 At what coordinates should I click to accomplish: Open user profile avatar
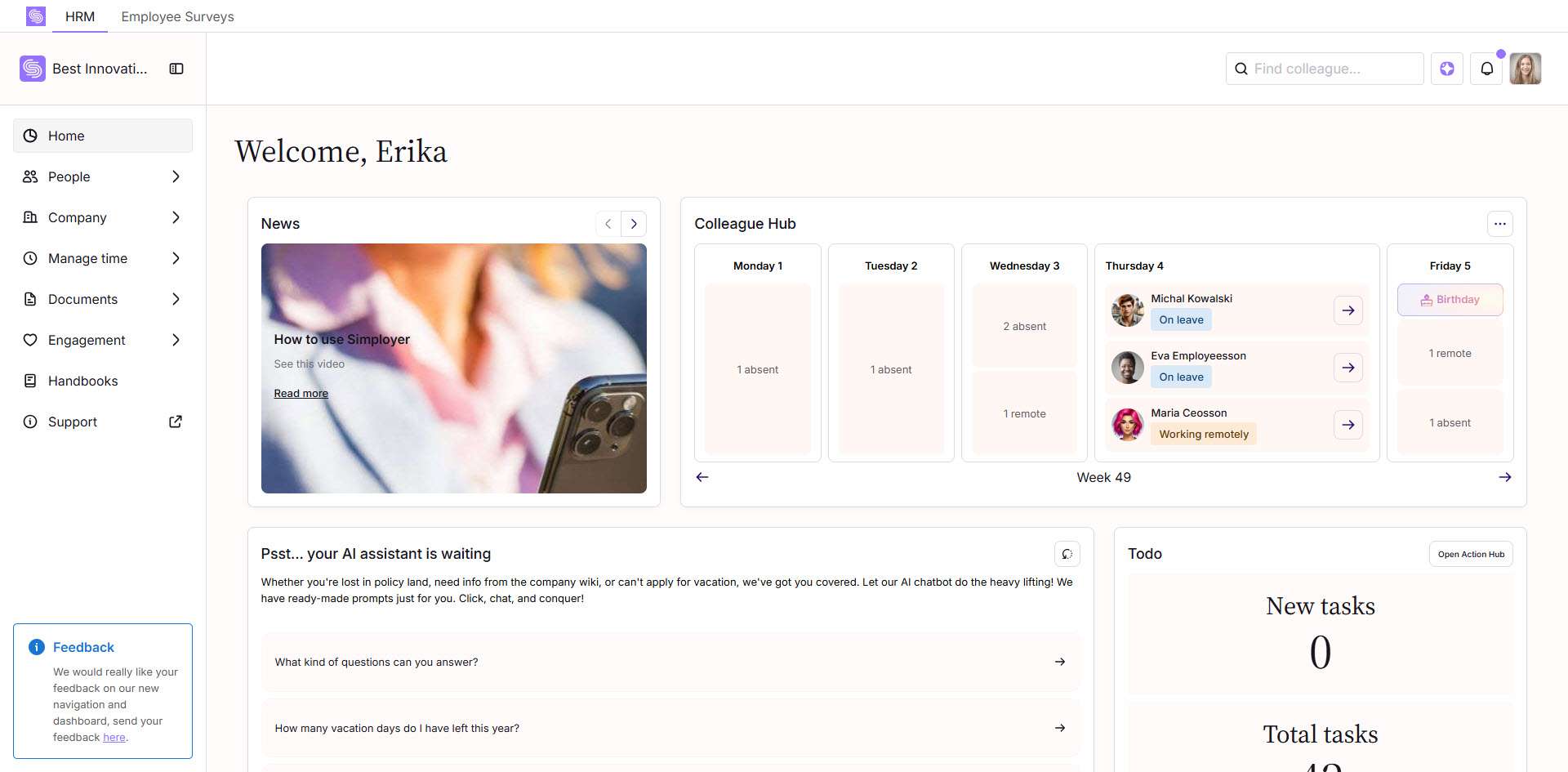coord(1525,69)
